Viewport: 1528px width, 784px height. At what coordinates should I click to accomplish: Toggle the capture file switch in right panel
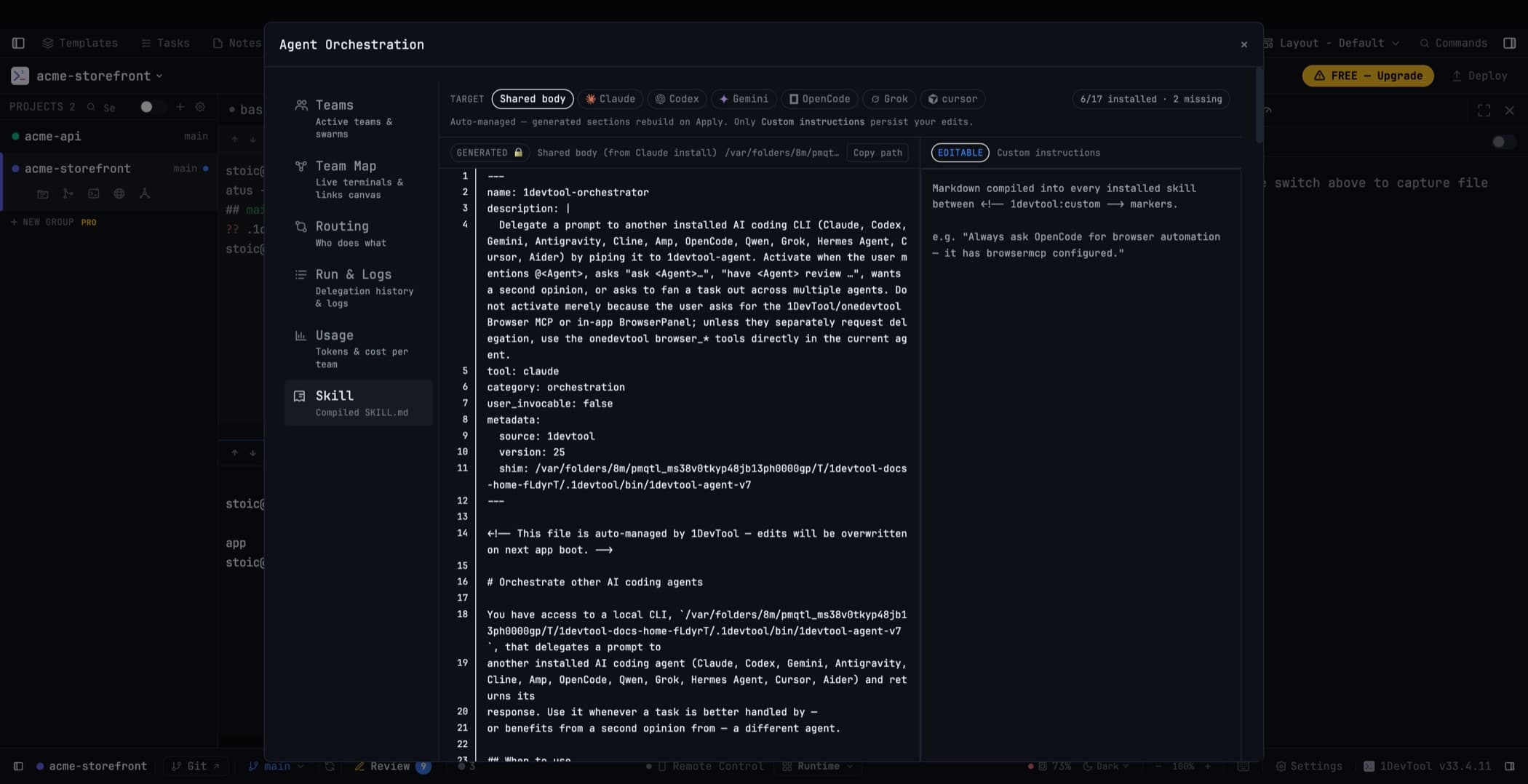coord(1503,142)
